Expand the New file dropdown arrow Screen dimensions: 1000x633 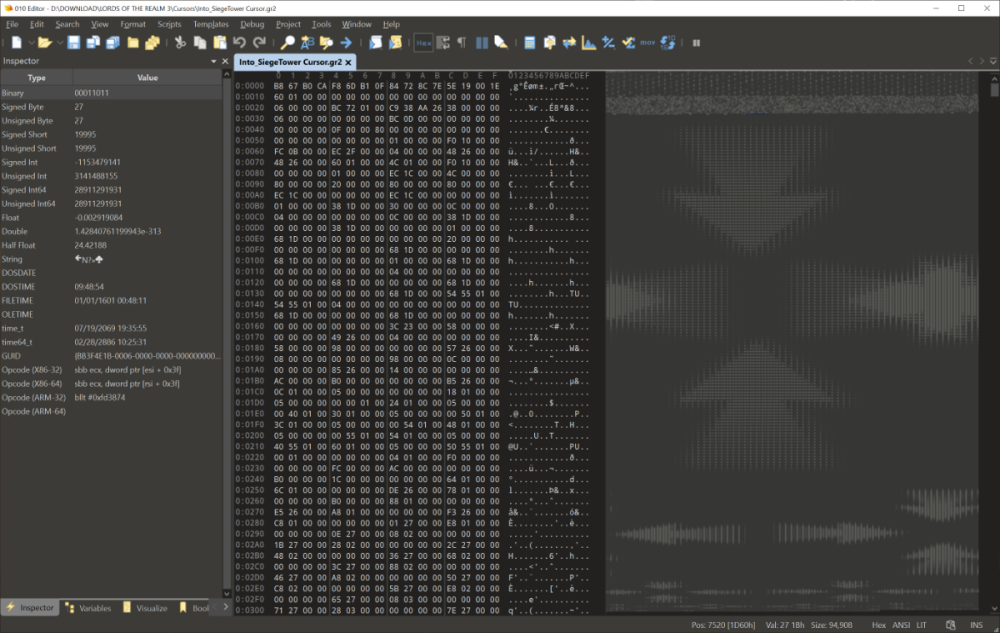coord(31,43)
